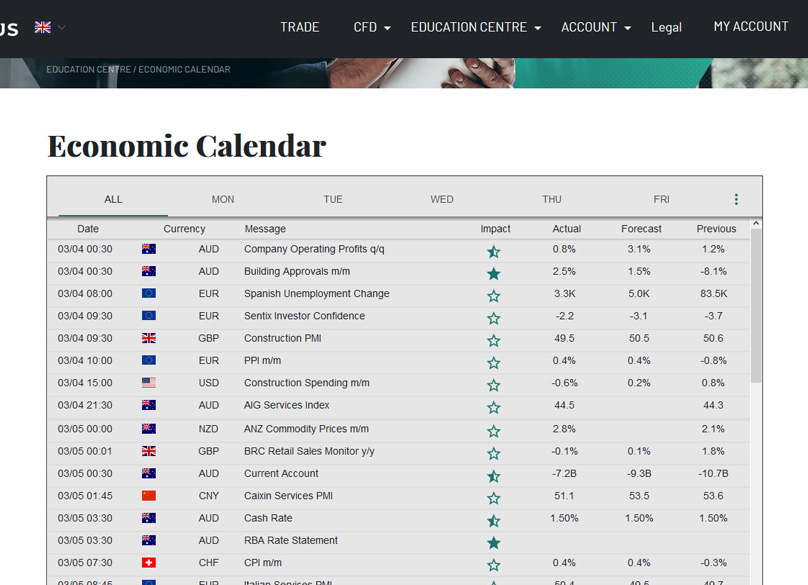This screenshot has width=808, height=585.
Task: Click New Zealand flag in ANZ Commodity row
Action: (149, 429)
